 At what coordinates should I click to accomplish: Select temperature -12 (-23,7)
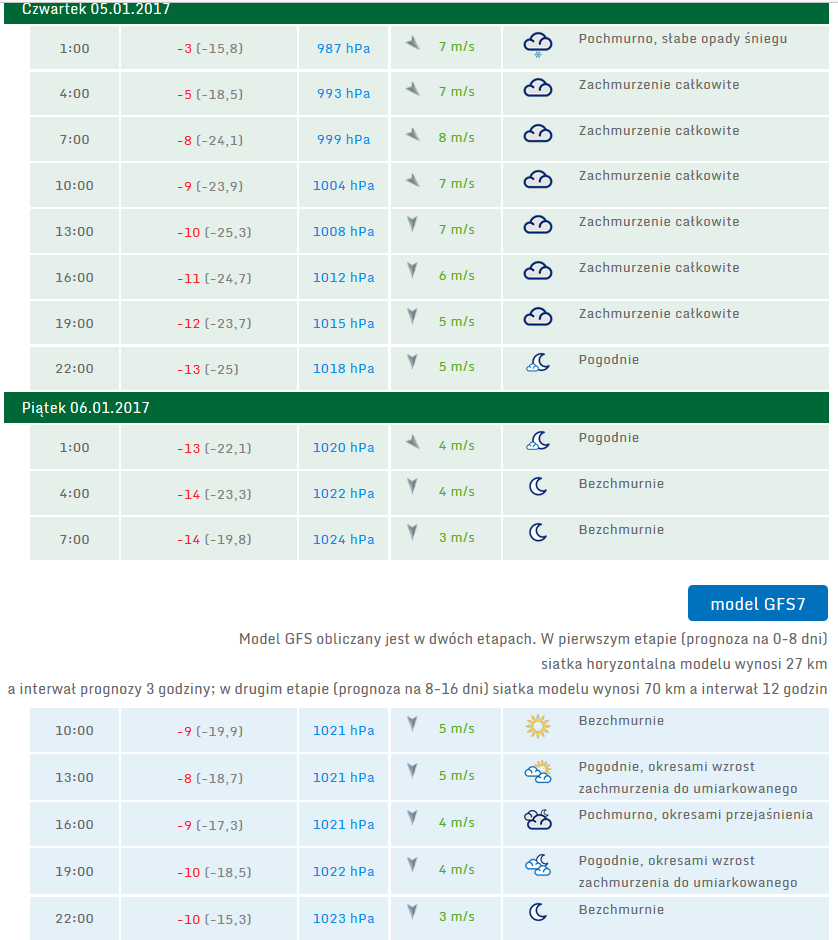pyautogui.click(x=214, y=324)
